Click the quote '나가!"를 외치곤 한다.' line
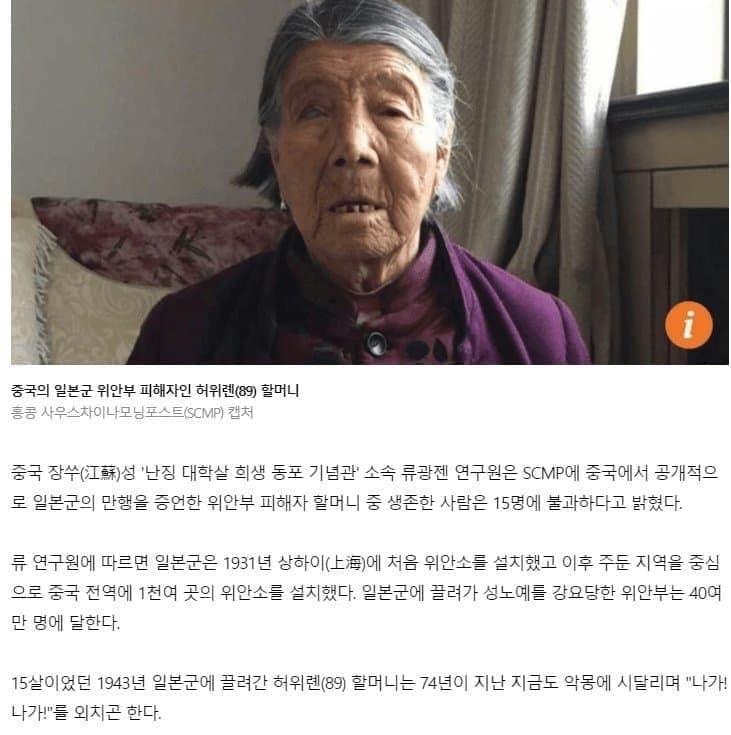This screenshot has width=731, height=735. (86, 713)
